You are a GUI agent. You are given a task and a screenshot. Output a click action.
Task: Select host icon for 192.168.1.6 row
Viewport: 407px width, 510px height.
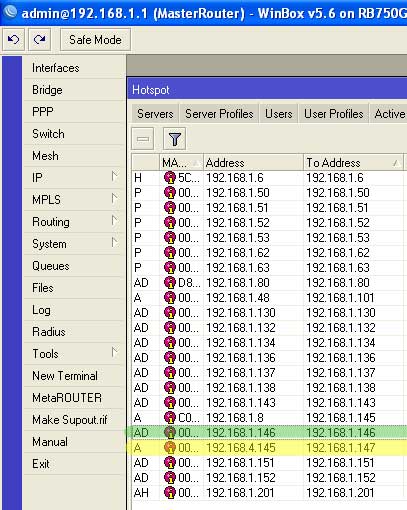(170, 178)
